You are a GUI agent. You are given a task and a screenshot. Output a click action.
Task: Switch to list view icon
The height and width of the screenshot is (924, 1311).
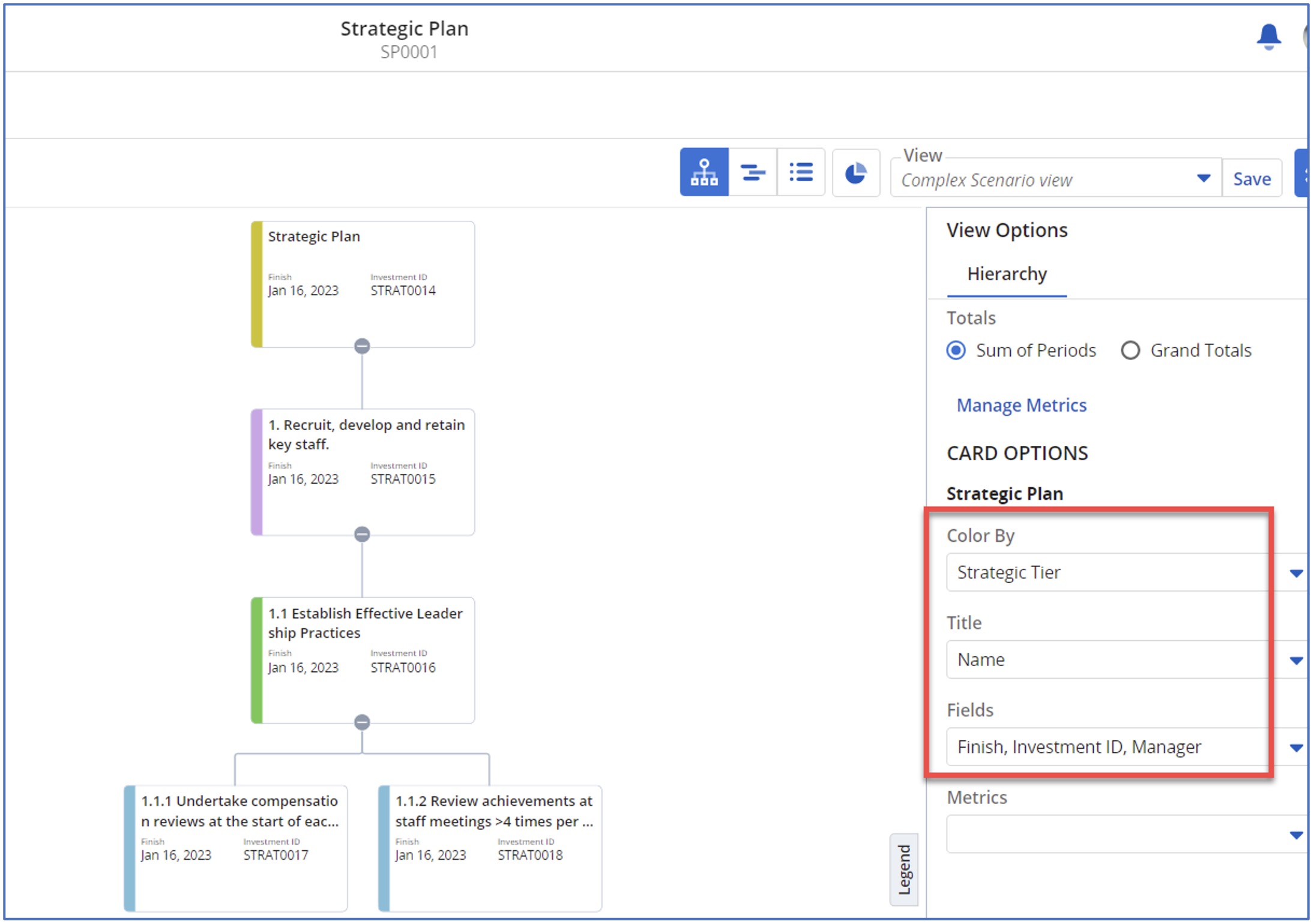pos(801,172)
